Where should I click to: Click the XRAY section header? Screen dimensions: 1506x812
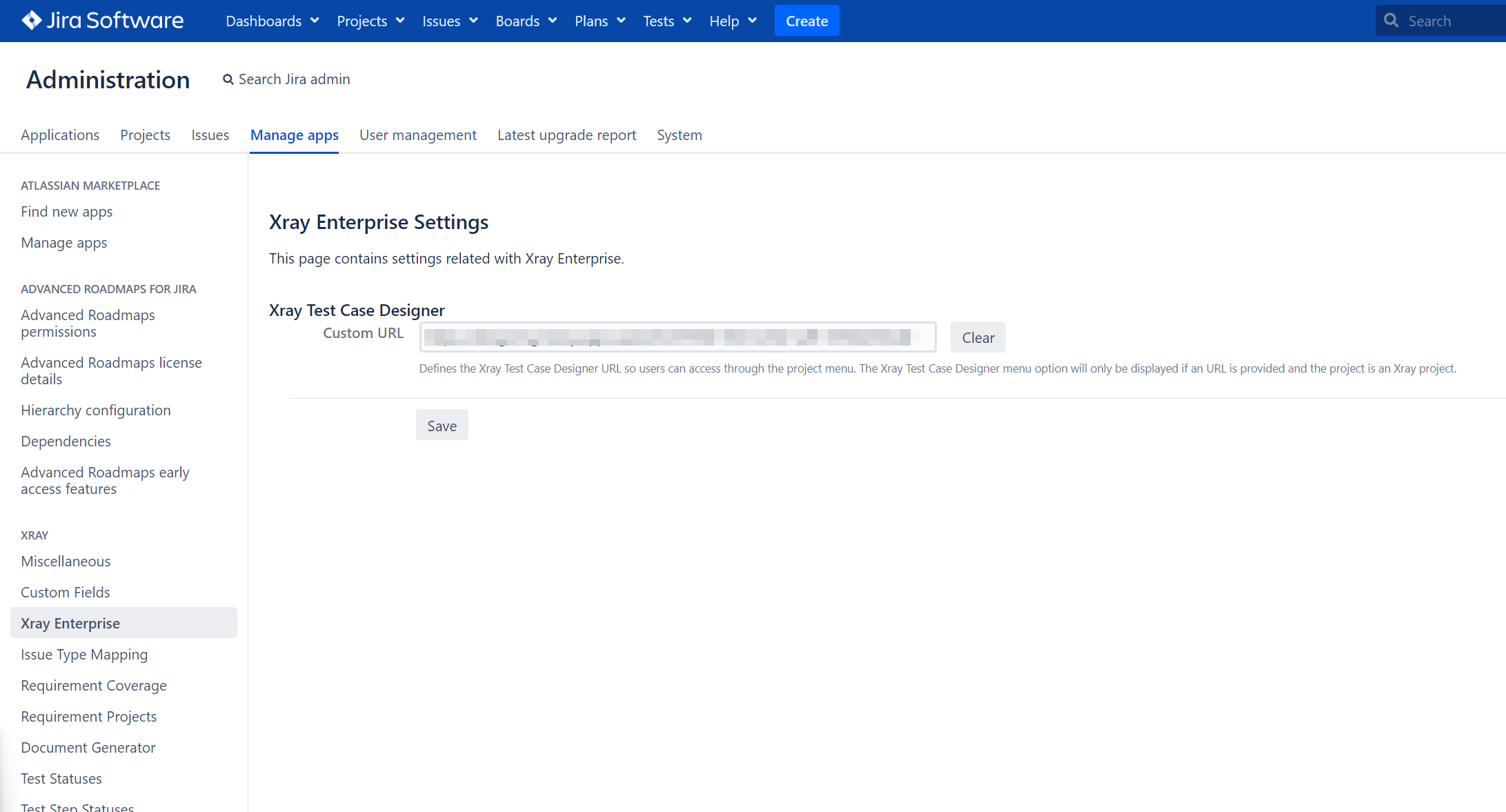tap(34, 535)
